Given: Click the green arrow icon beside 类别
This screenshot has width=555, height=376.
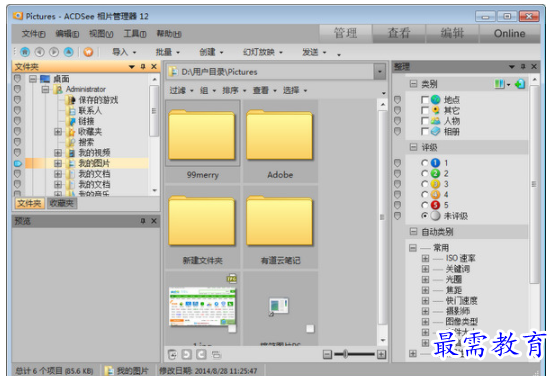Looking at the screenshot, I should (x=520, y=84).
